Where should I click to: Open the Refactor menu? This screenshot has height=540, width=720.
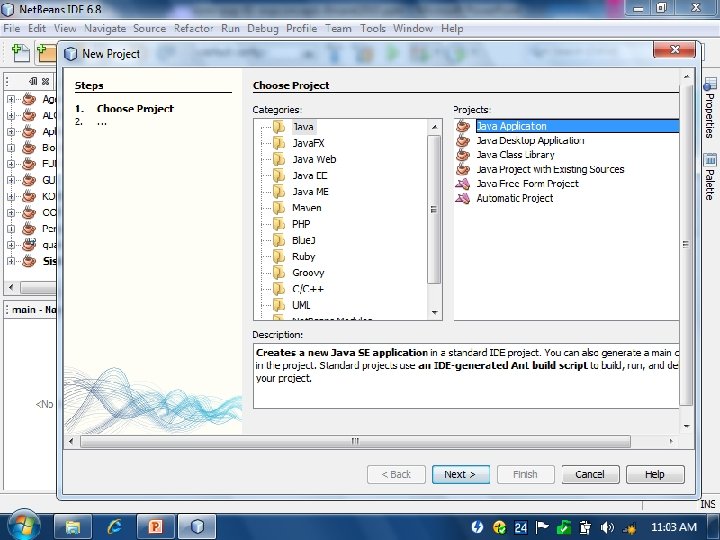[x=193, y=28]
